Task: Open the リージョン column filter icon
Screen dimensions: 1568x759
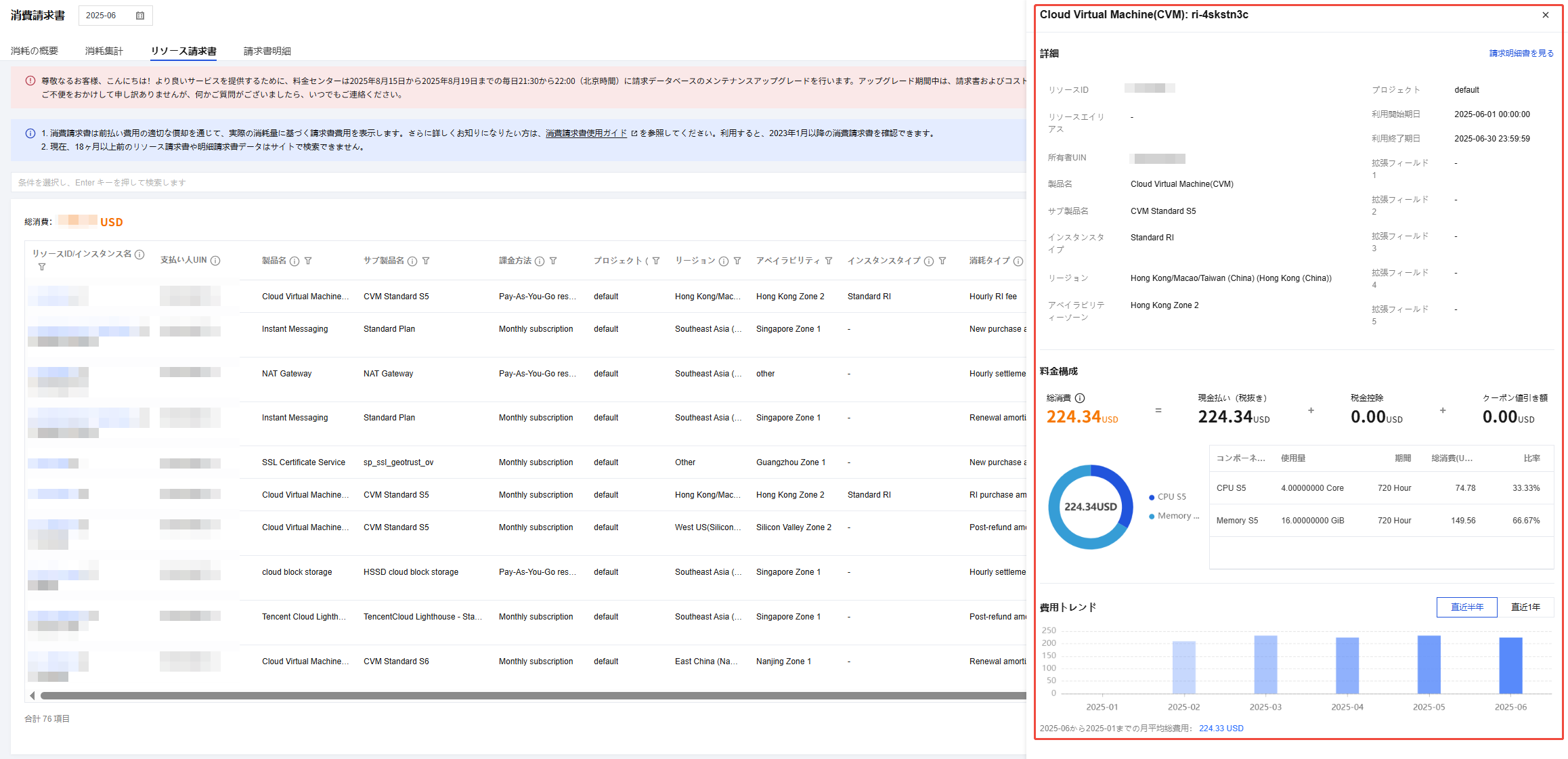Action: click(737, 261)
